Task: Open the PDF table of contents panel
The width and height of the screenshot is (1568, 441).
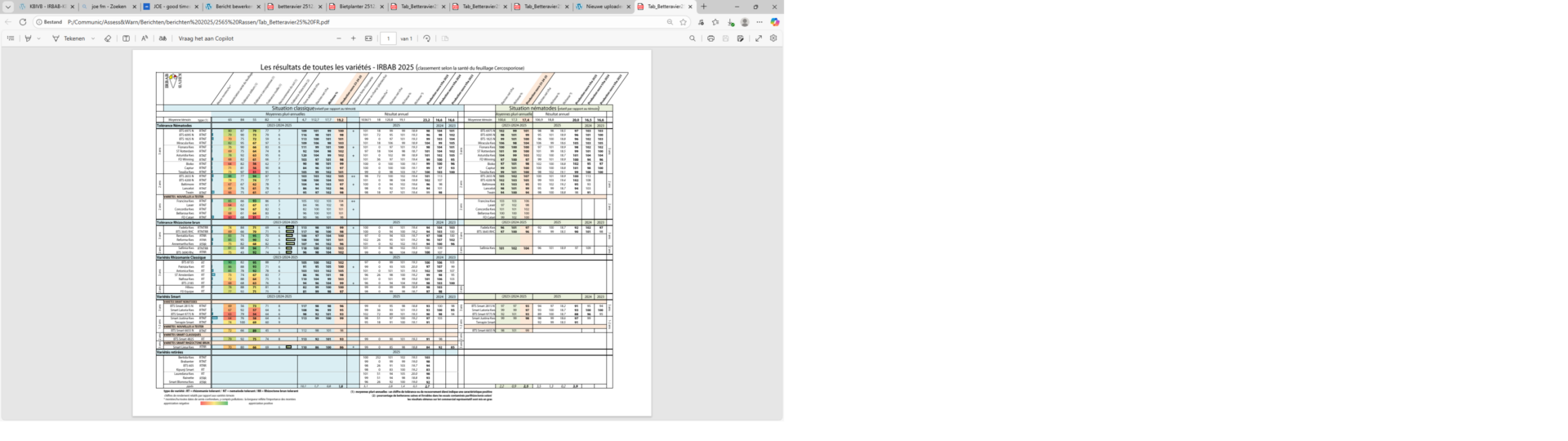Action: click(x=11, y=38)
